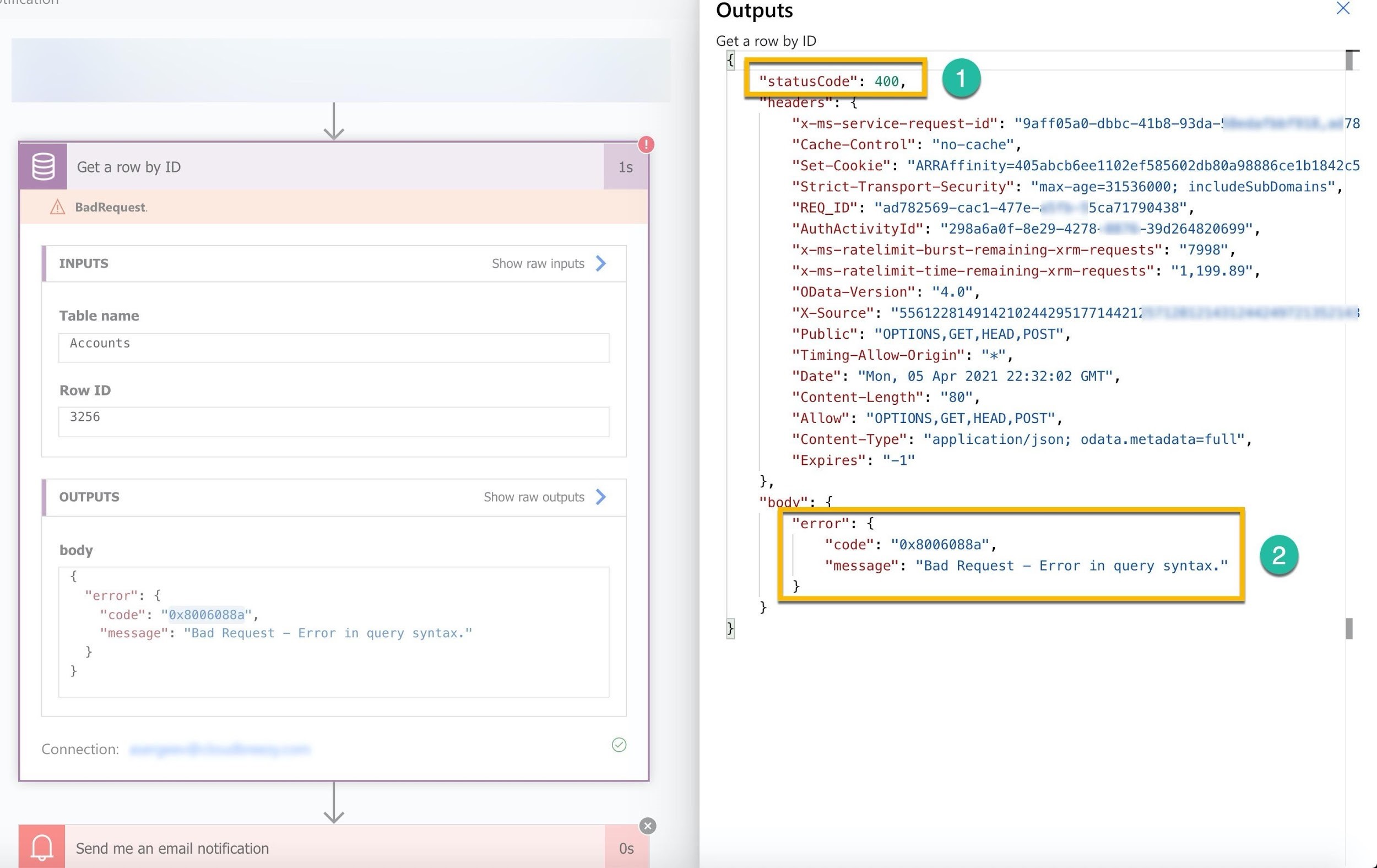Click the X-Source header line

pos(1075,313)
